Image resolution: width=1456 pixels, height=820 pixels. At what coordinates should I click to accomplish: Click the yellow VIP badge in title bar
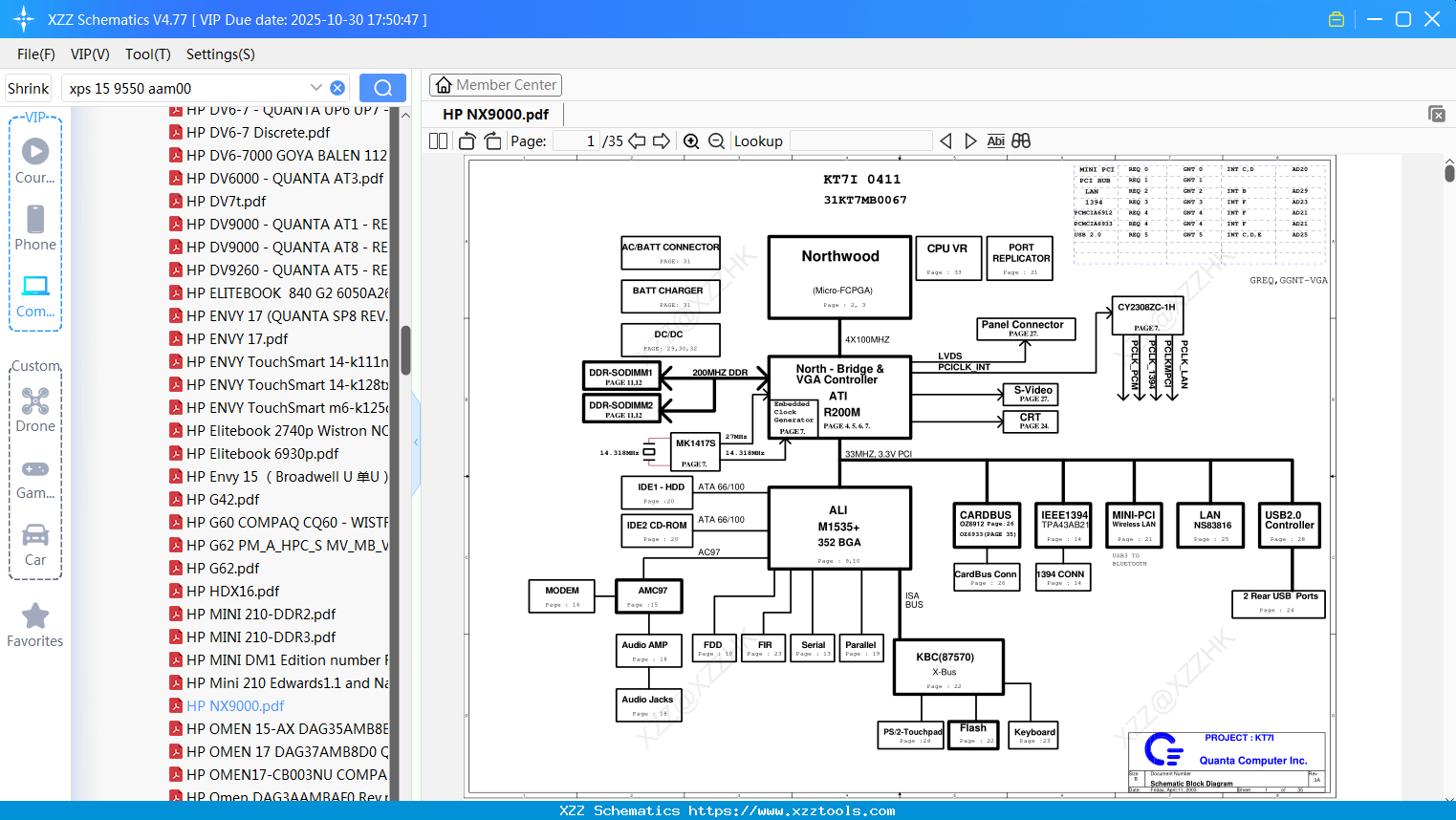1336,19
